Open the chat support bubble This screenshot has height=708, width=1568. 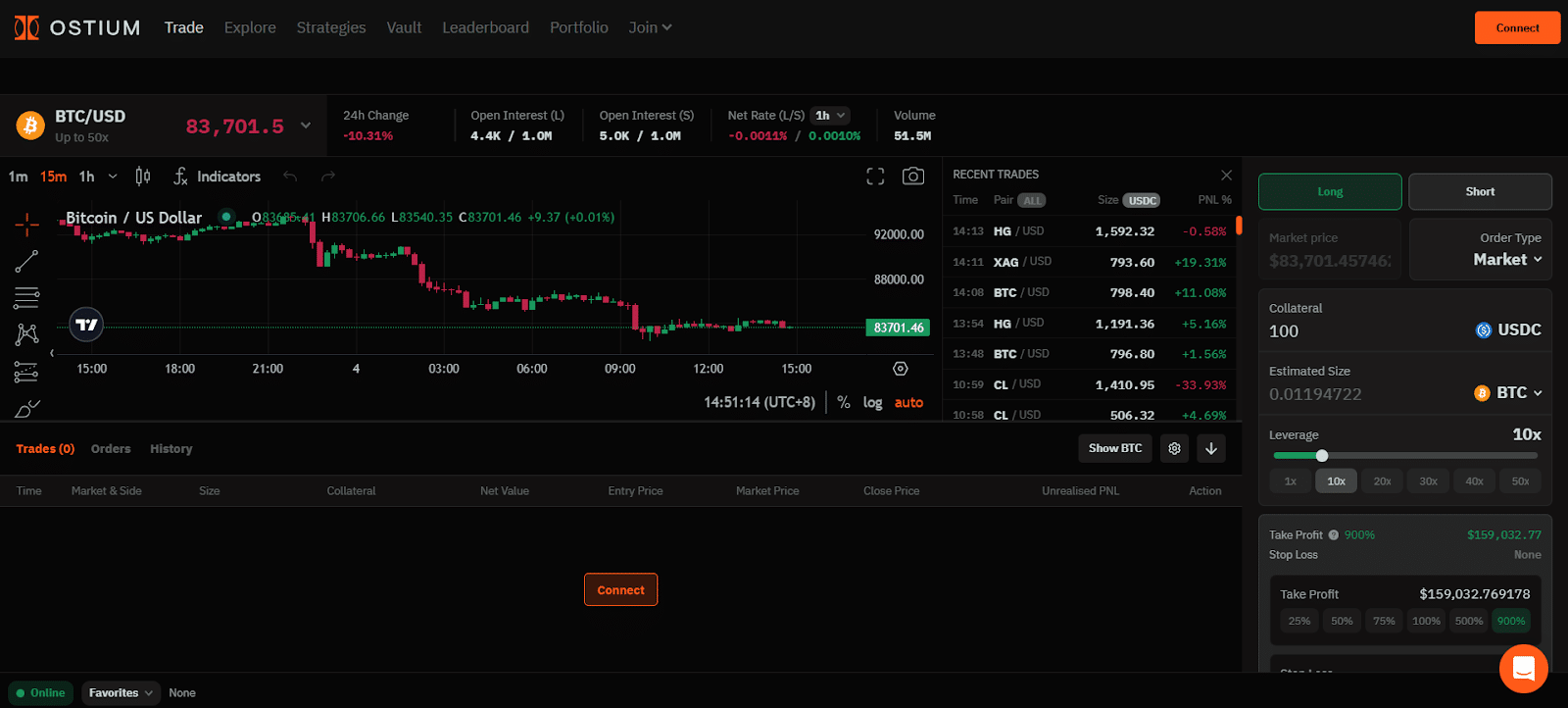[1524, 669]
